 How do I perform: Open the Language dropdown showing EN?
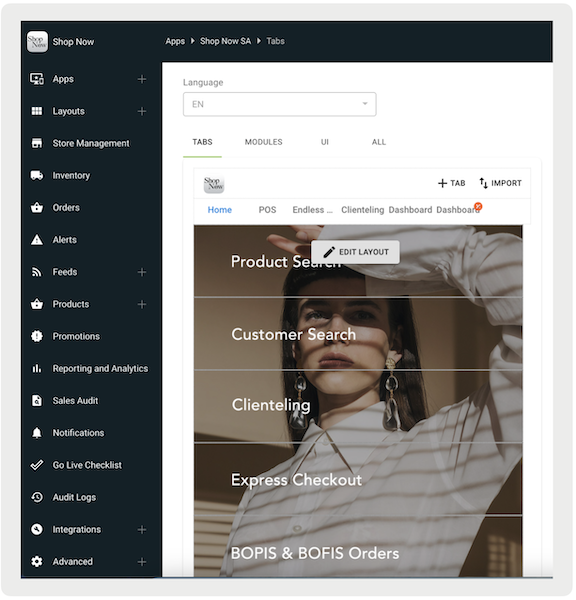coord(279,104)
